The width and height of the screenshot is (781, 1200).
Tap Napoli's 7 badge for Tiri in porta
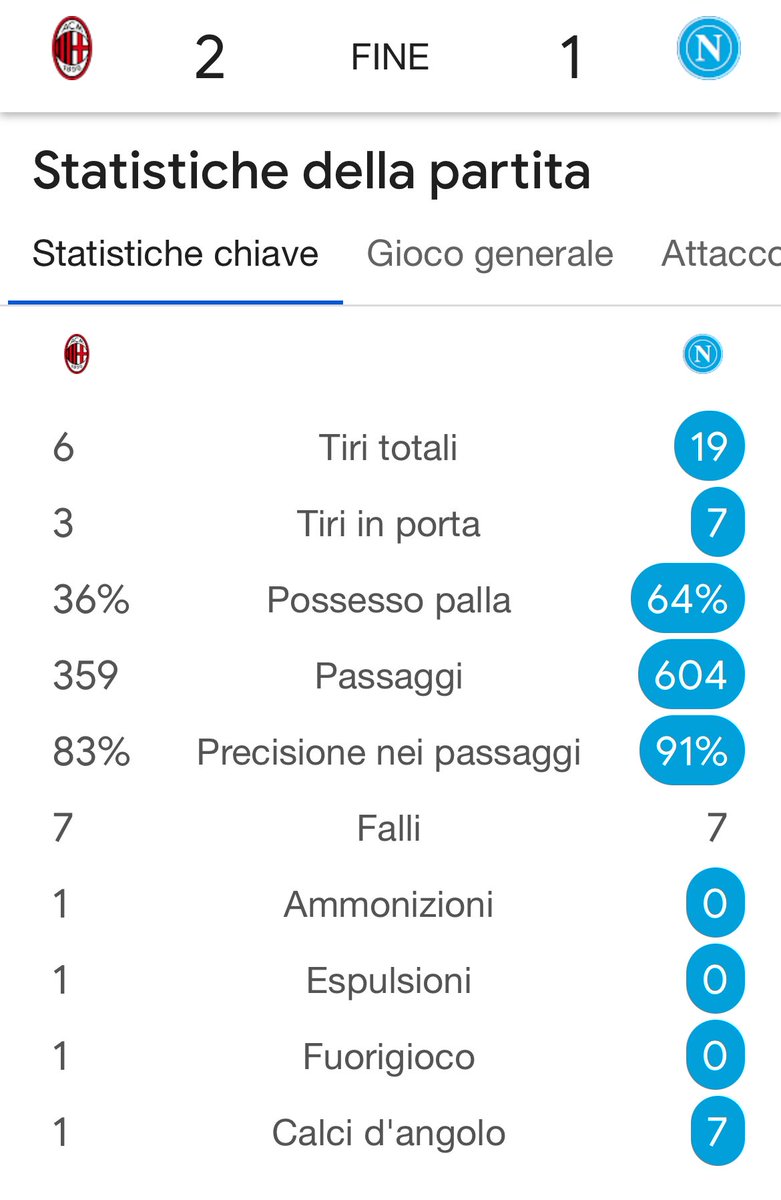click(716, 524)
